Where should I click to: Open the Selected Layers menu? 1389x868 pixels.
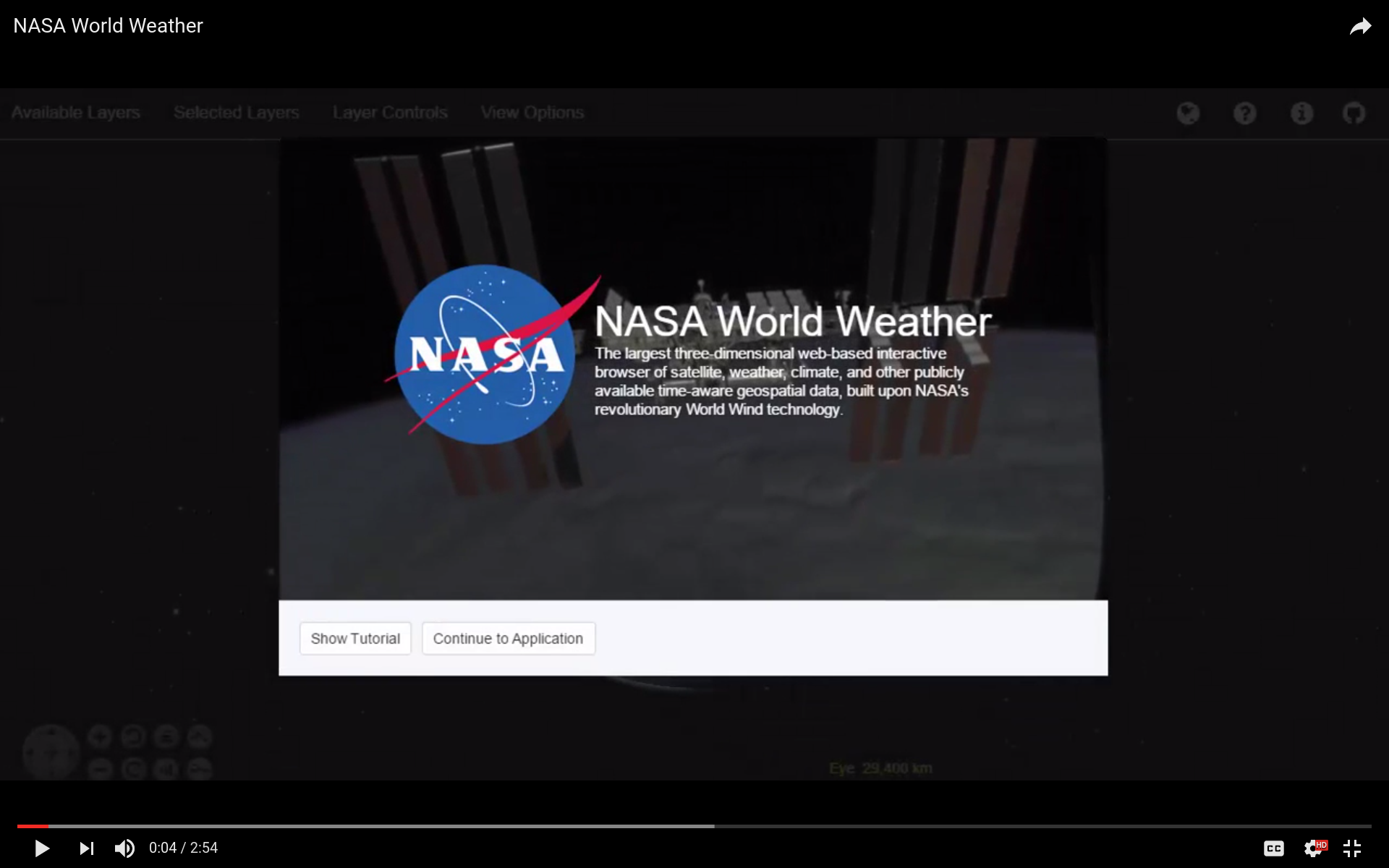[x=236, y=113]
